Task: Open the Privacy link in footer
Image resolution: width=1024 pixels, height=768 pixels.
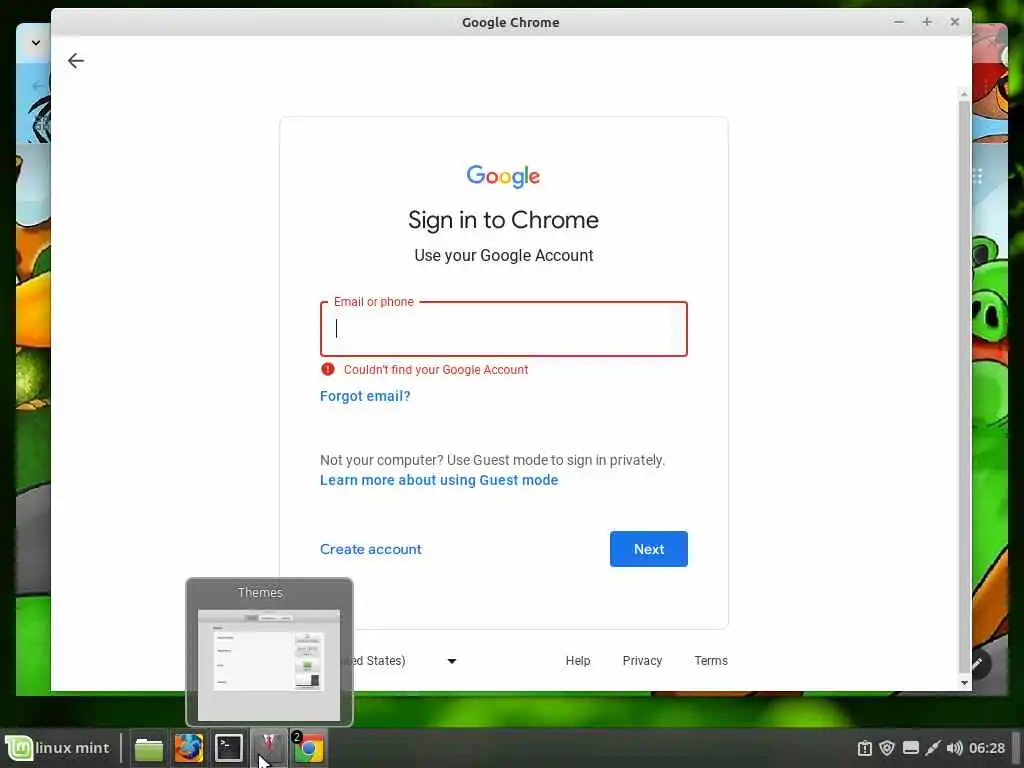Action: (642, 661)
